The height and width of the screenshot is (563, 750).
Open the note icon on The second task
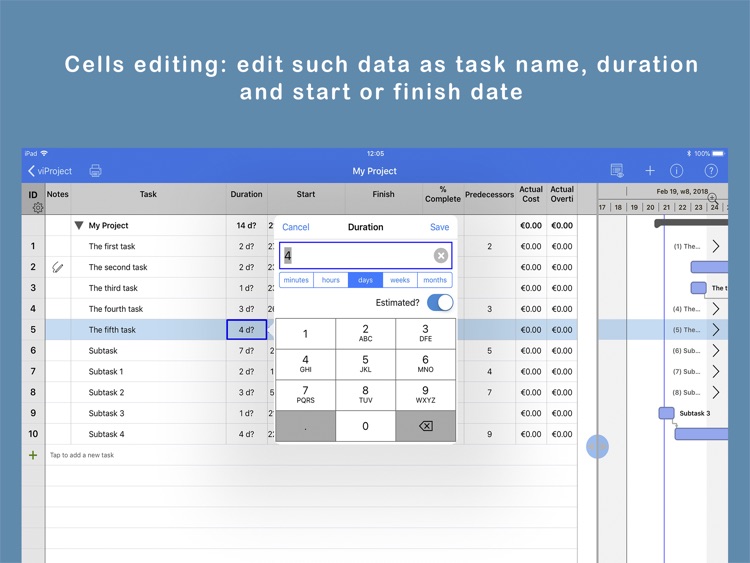(x=57, y=267)
